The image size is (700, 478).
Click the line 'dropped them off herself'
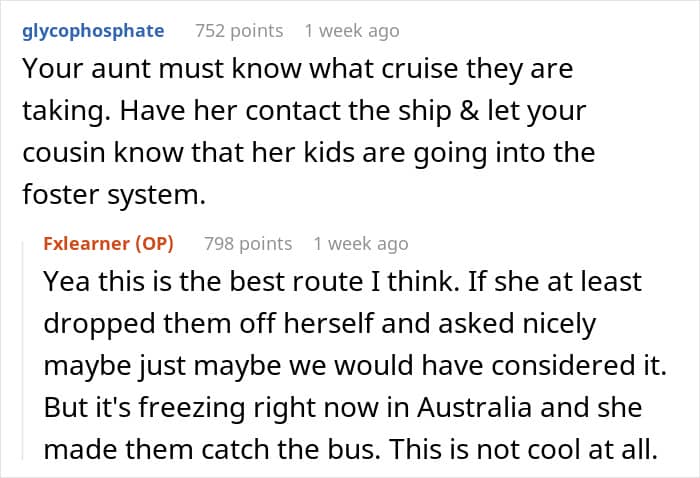coord(320,324)
